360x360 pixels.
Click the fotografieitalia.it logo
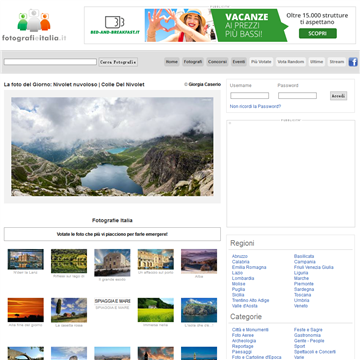click(x=34, y=26)
